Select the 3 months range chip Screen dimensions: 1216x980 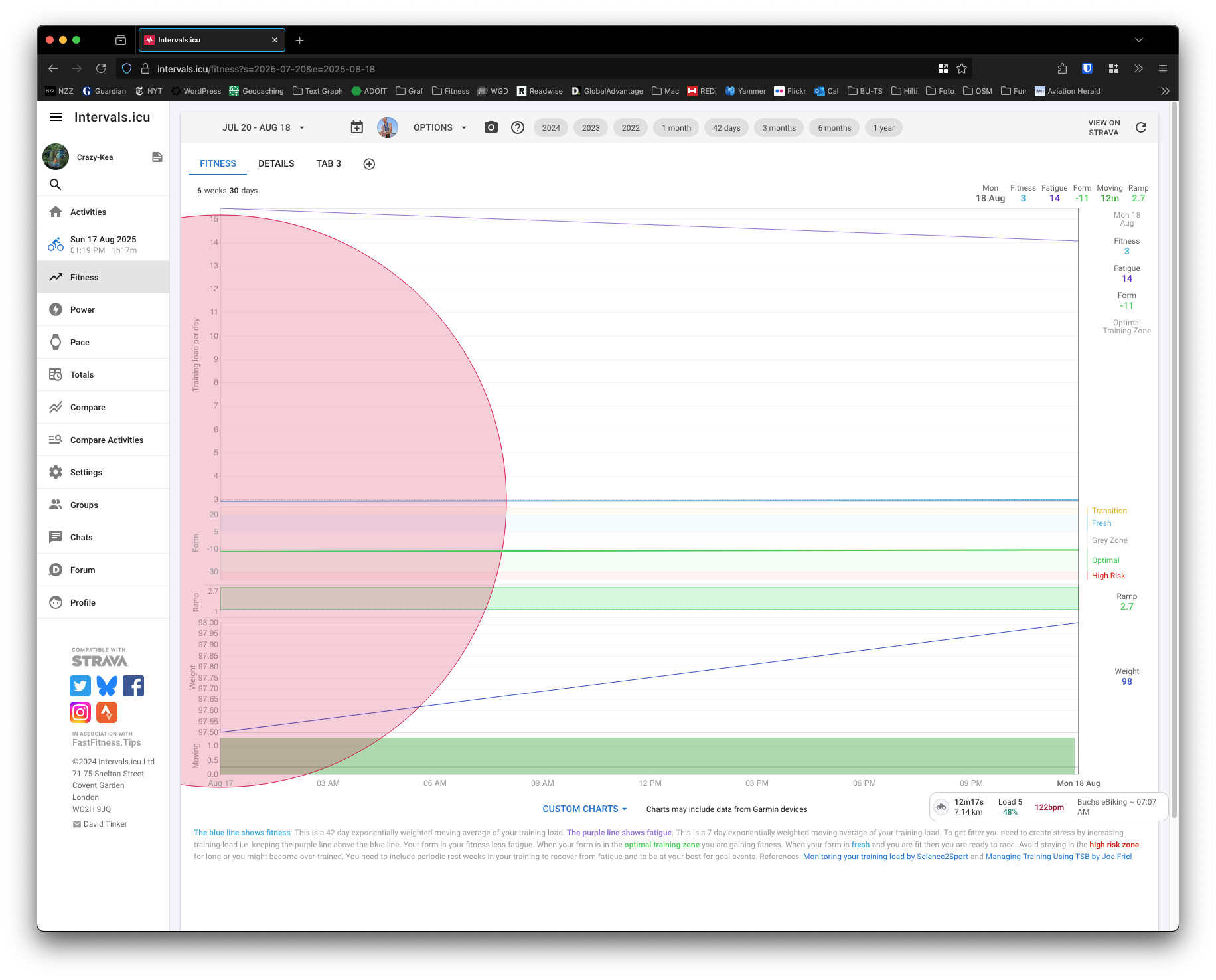click(779, 128)
